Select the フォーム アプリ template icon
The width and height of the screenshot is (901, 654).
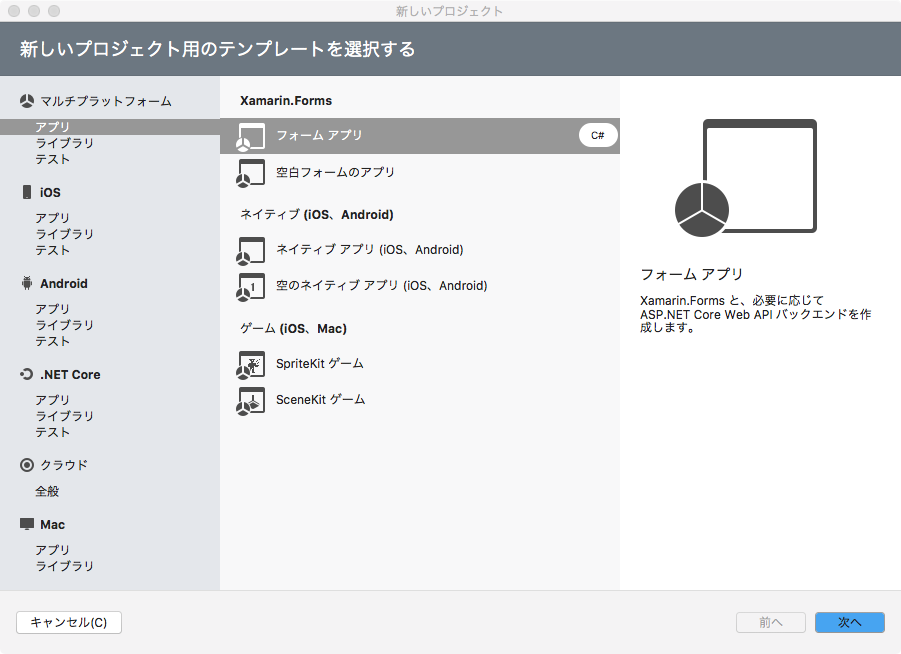251,134
